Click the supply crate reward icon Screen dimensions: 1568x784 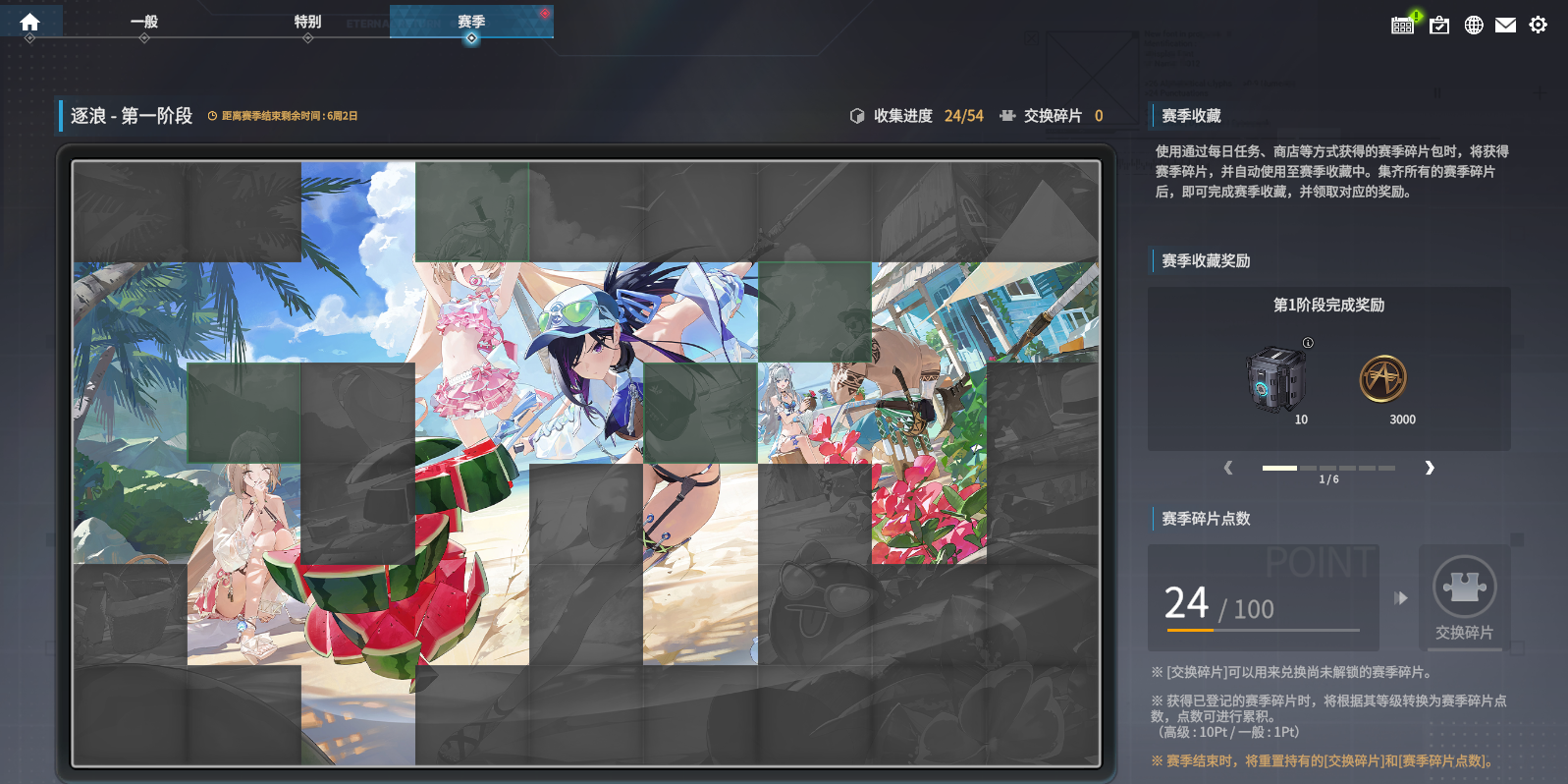point(1276,379)
